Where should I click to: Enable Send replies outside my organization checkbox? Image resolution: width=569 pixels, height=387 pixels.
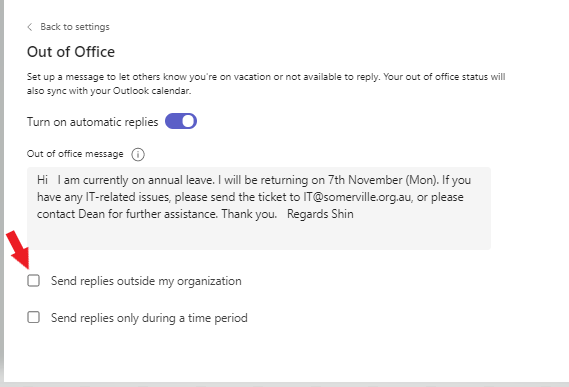[33, 281]
